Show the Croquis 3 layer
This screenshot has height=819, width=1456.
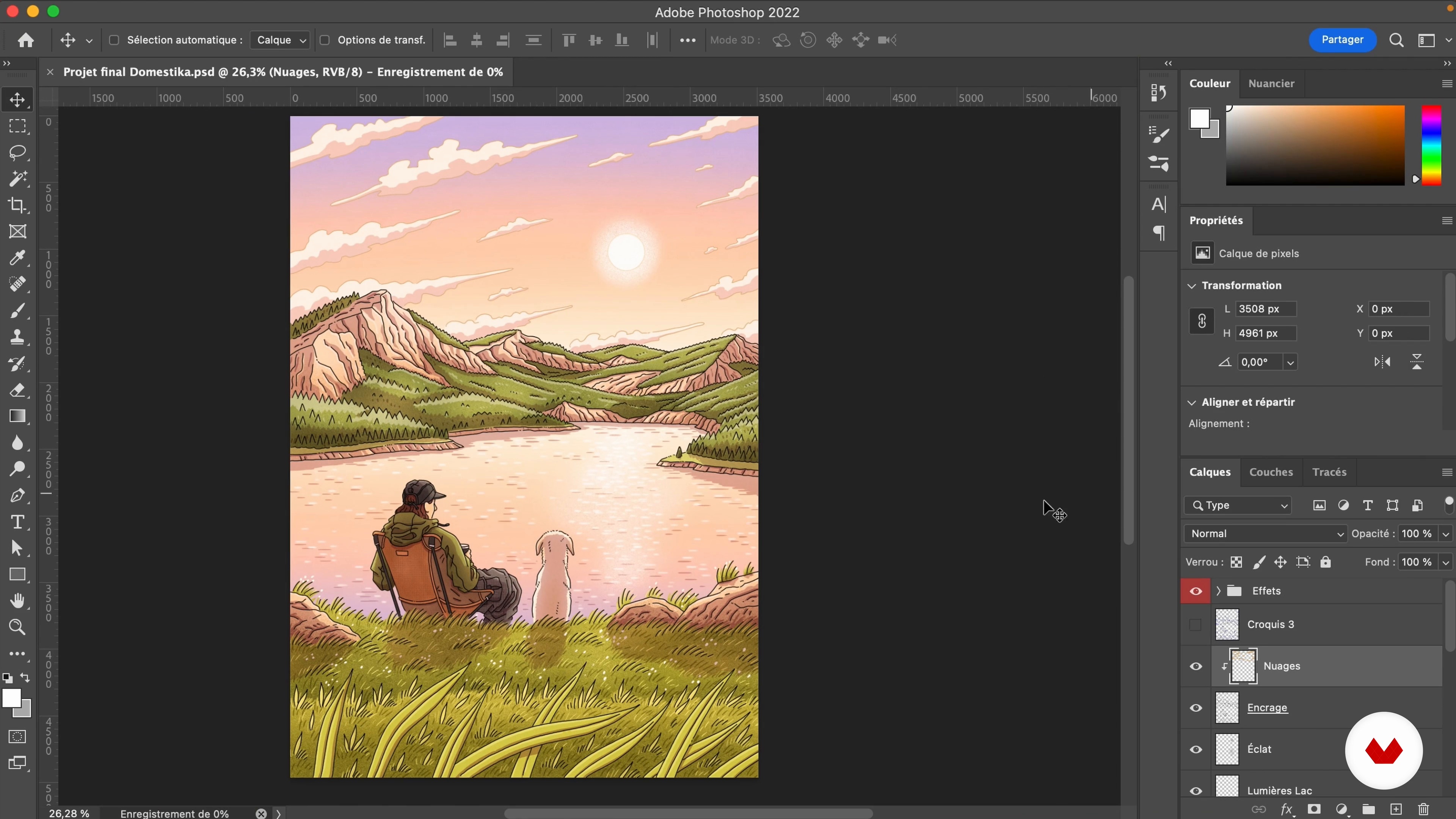point(1195,624)
